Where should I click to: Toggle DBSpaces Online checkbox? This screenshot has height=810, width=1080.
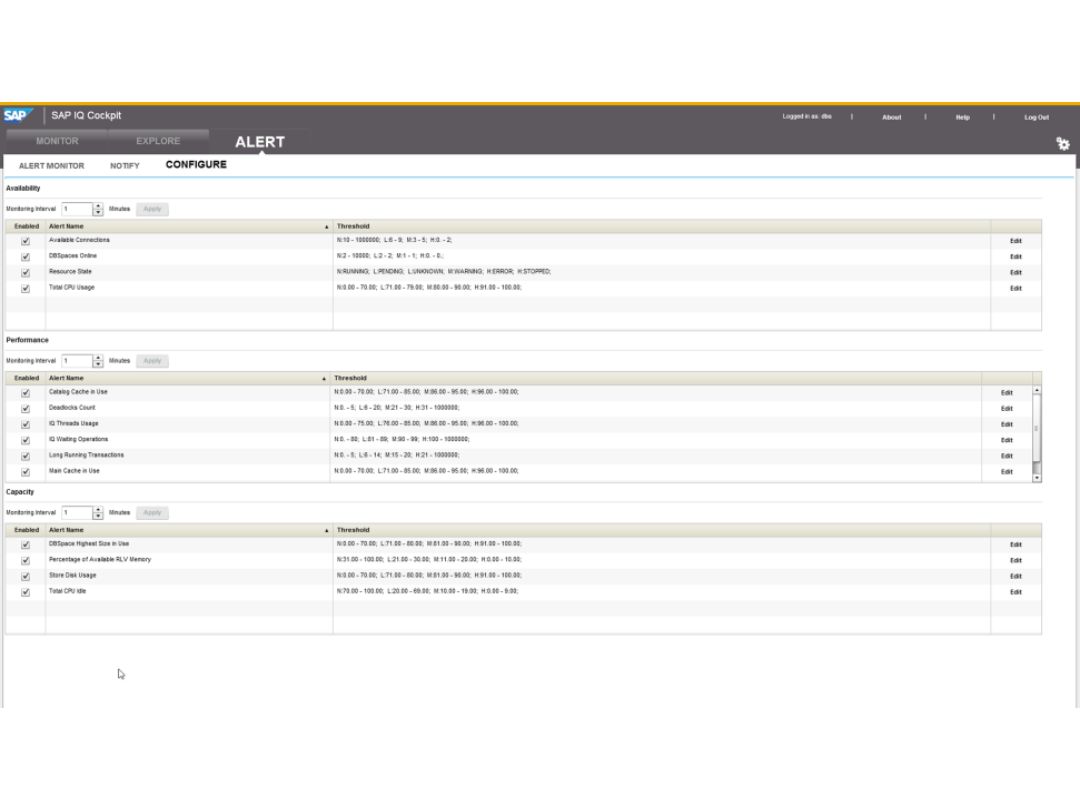pos(25,257)
